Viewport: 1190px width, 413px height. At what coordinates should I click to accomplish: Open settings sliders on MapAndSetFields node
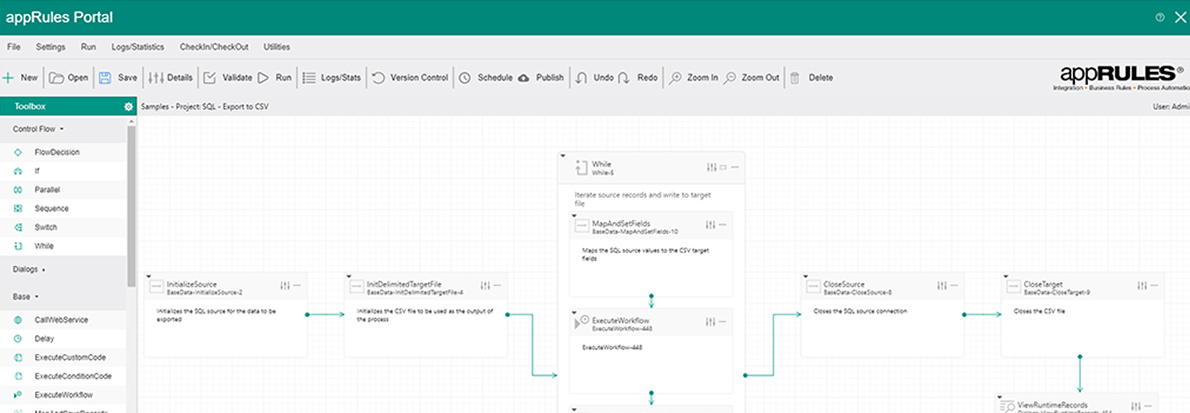click(711, 225)
